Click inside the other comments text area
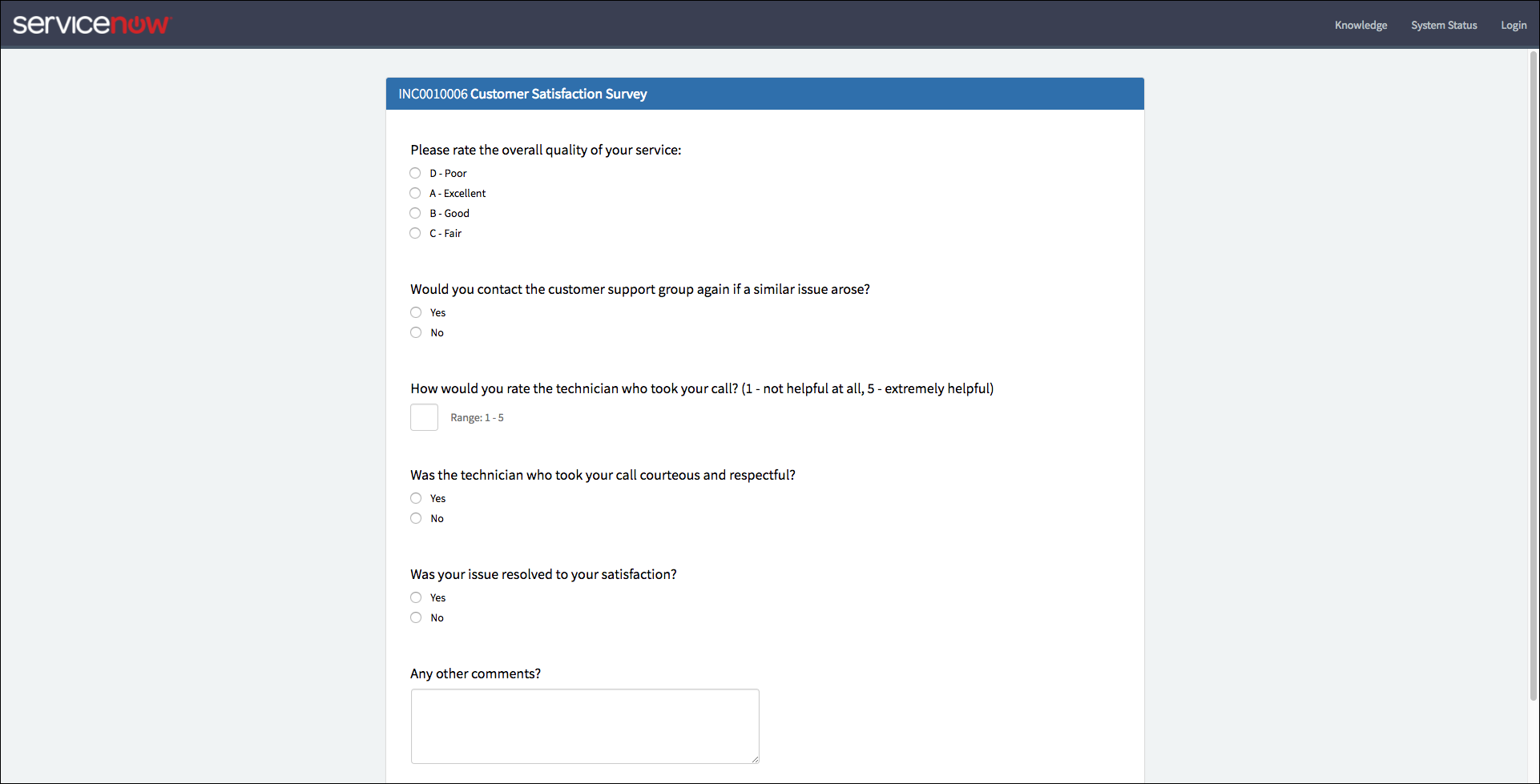 tap(585, 726)
